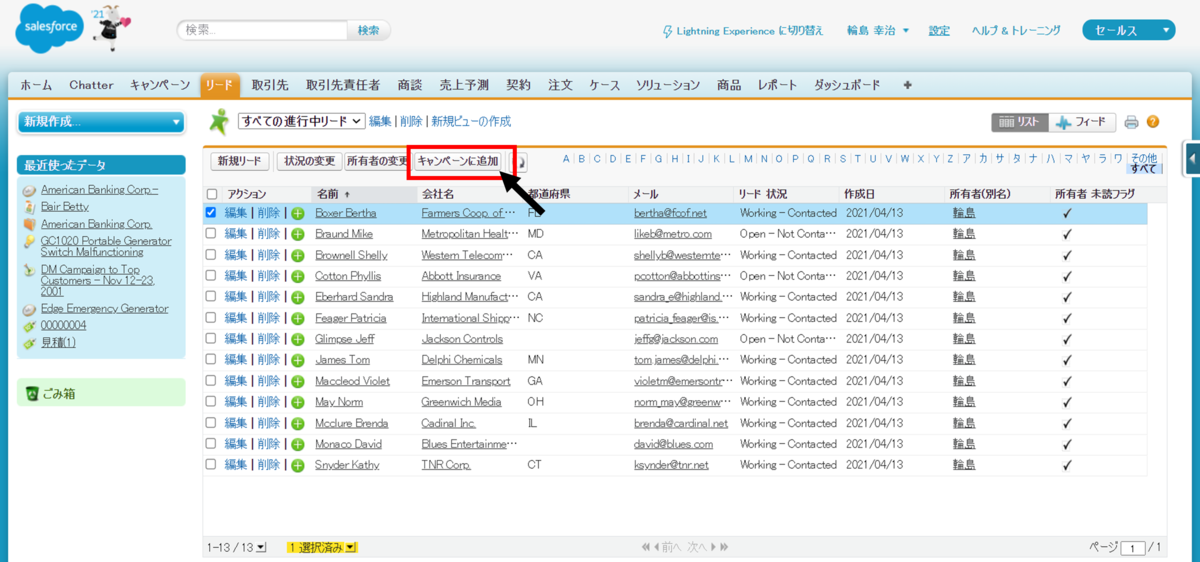Click the green plus icon for Snyder Kathy
The height and width of the screenshot is (562, 1200).
tap(298, 465)
